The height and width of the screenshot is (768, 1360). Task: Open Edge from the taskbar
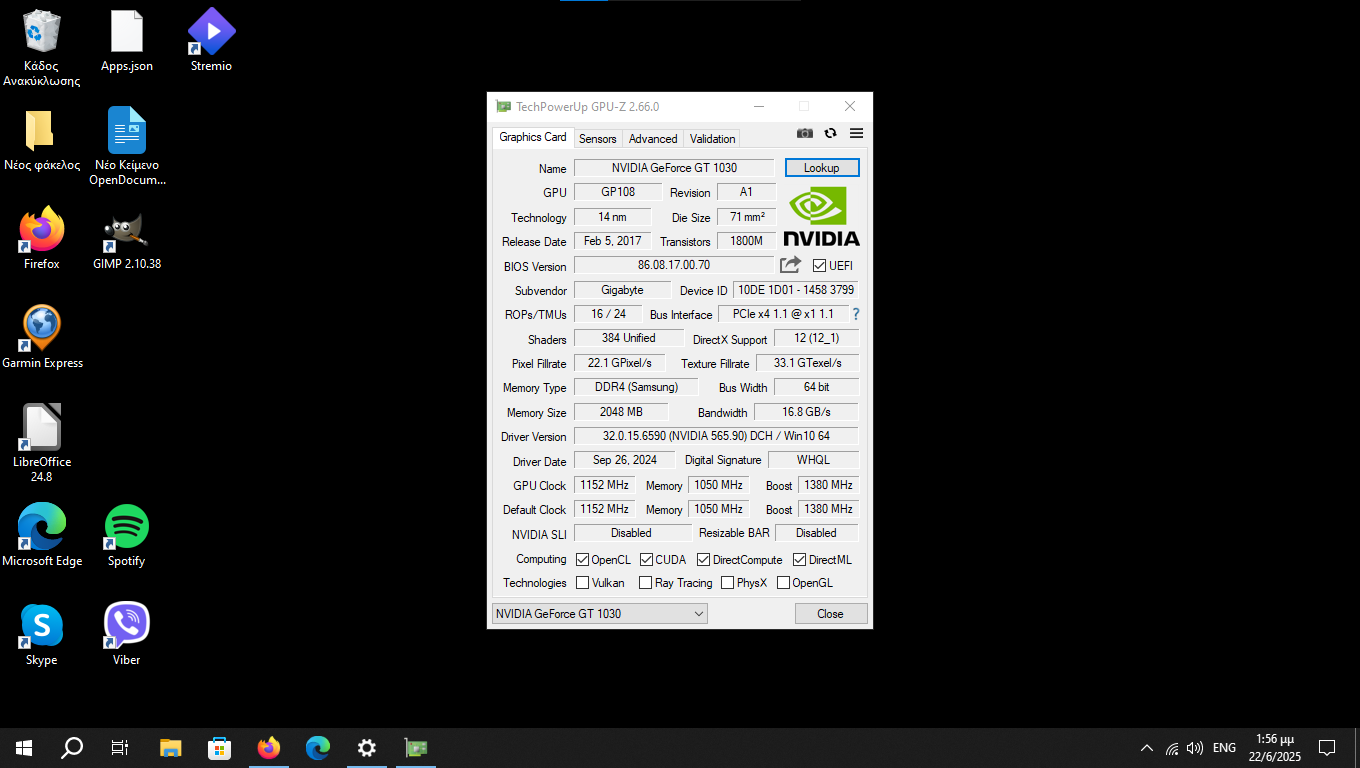tap(318, 748)
